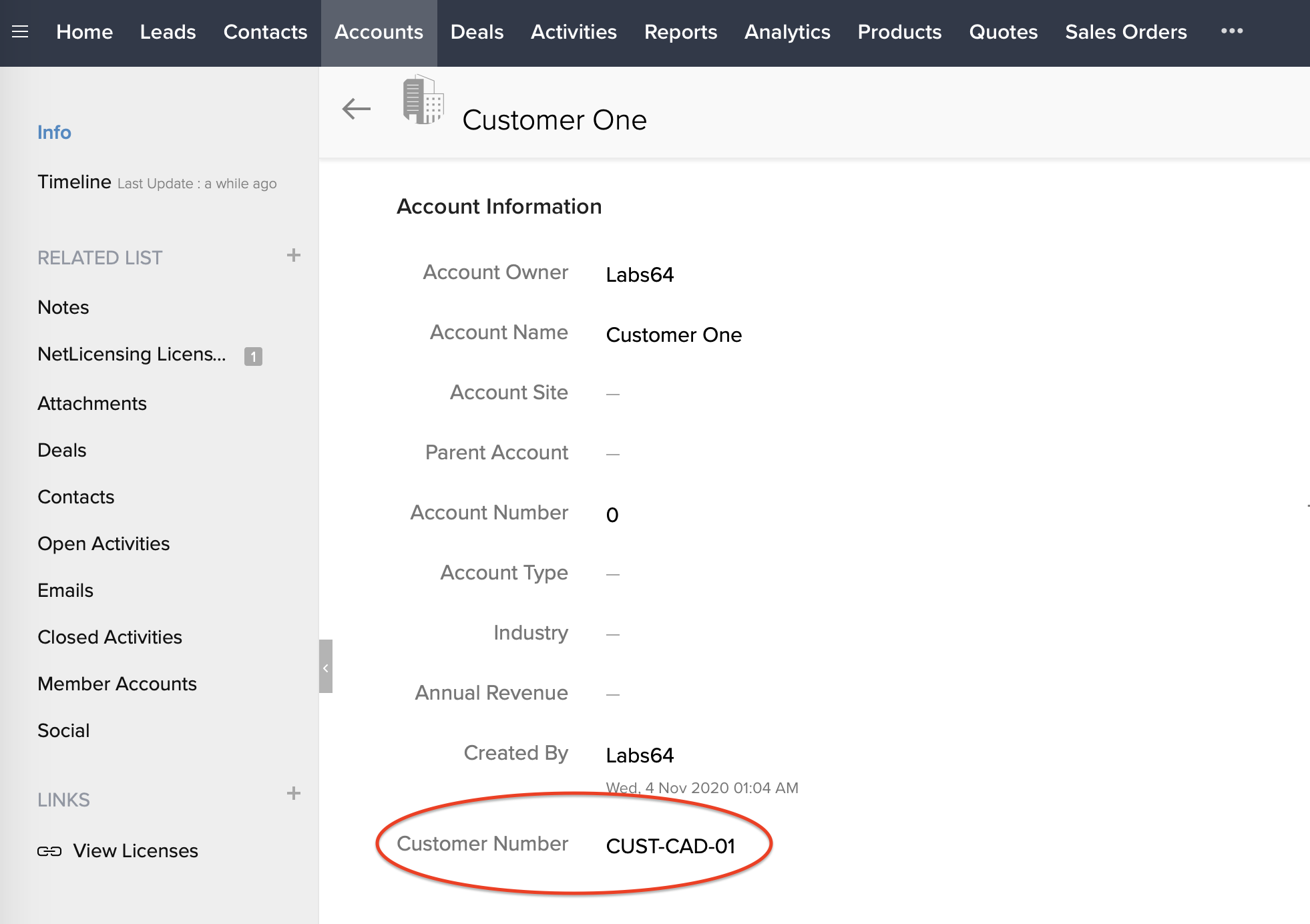Open Closed Activities related list
This screenshot has height=924, width=1310.
pos(110,637)
